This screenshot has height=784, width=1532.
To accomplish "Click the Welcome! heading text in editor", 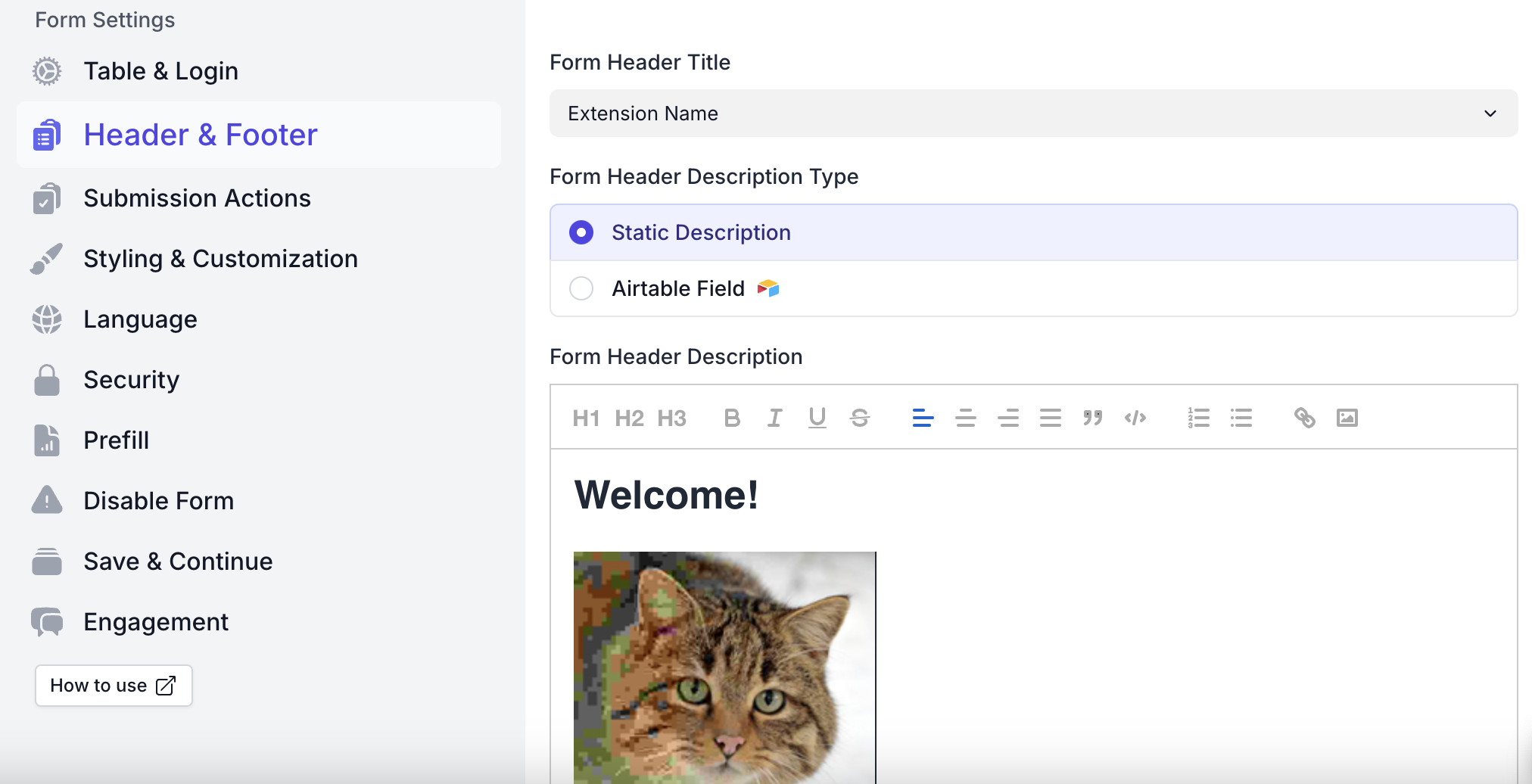I will tap(666, 496).
